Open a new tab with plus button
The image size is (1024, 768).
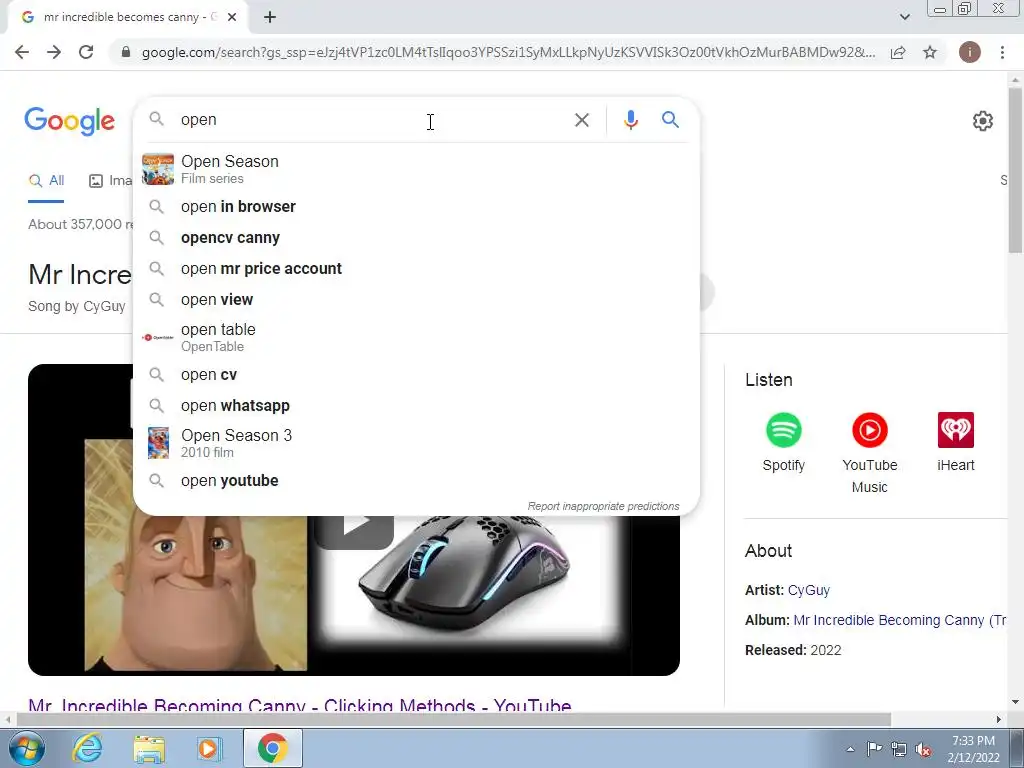270,18
